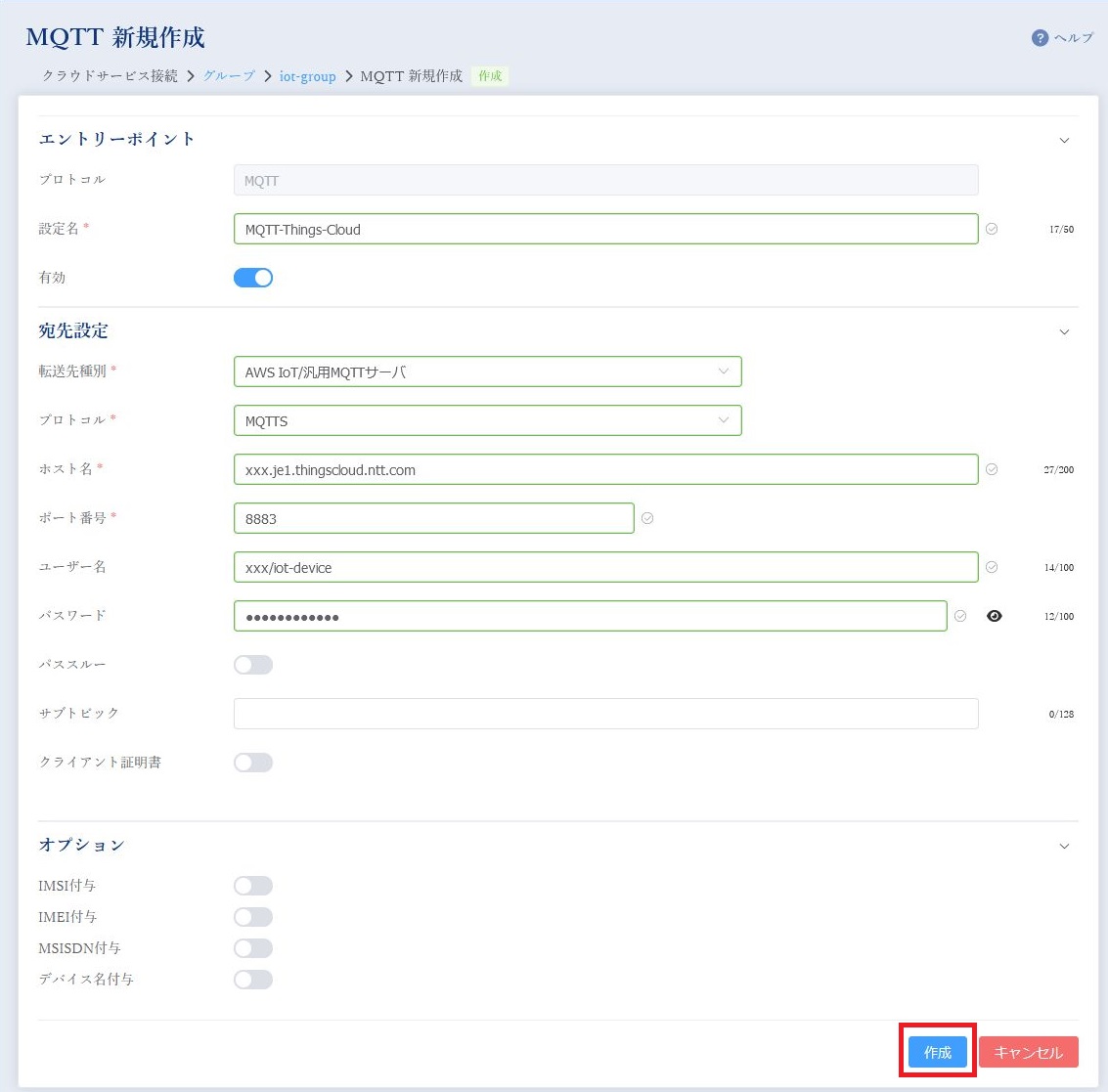Toggle デバイス名付与 on

(x=253, y=980)
